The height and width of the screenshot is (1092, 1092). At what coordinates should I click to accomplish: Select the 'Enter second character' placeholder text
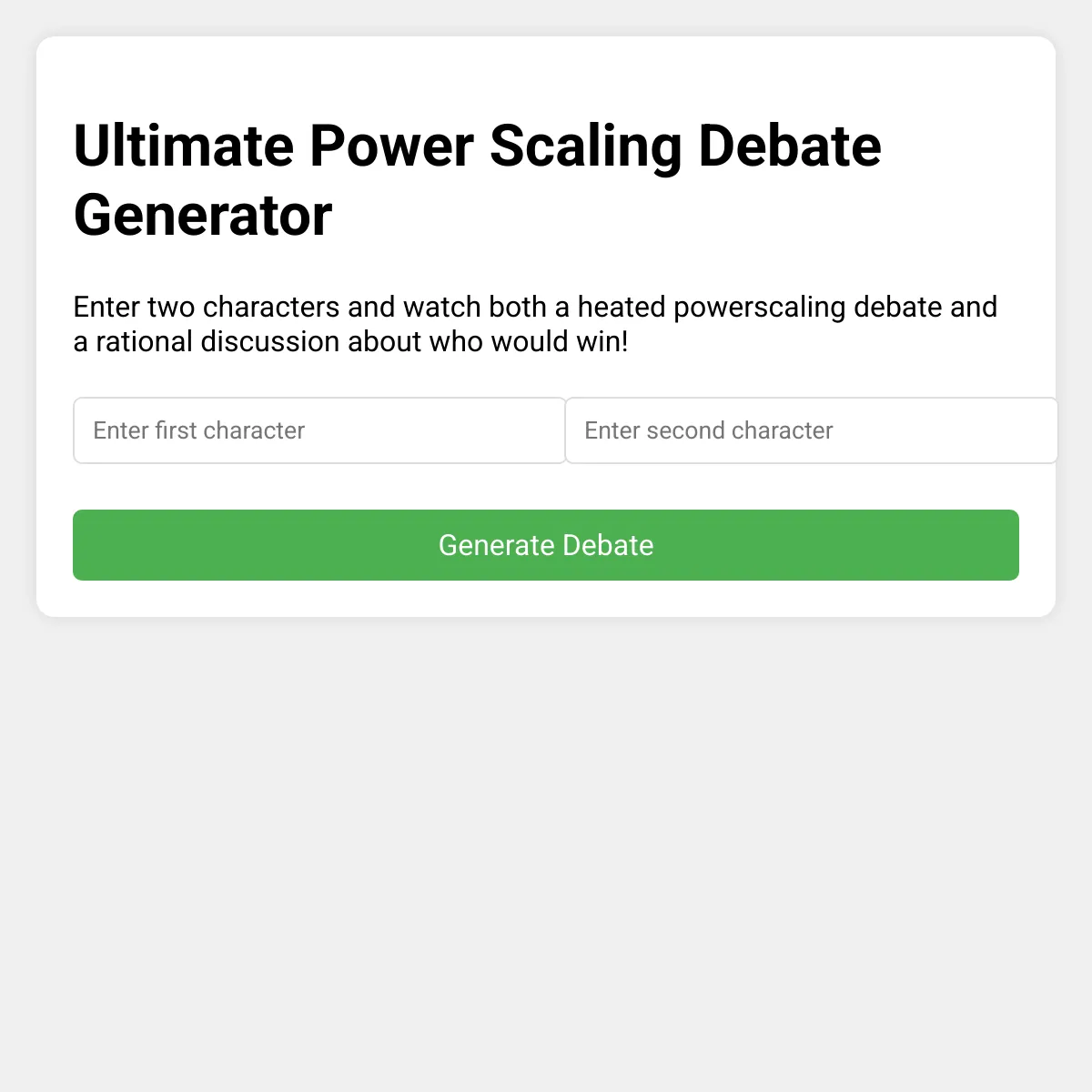point(708,430)
